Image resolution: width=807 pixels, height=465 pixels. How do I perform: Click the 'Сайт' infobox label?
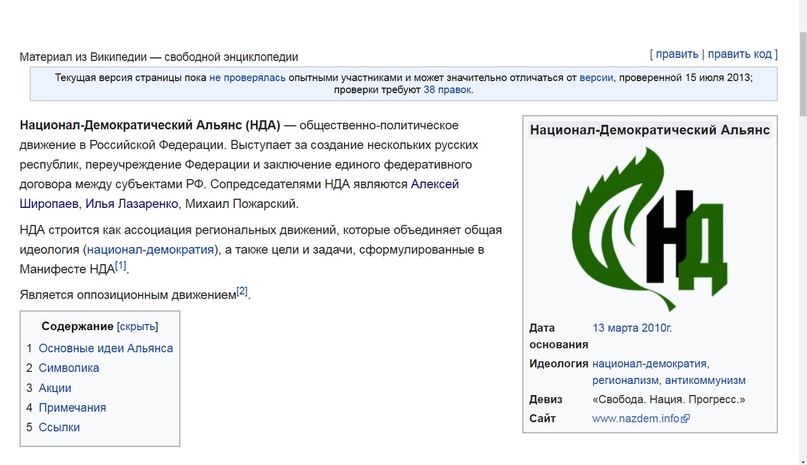pos(542,418)
